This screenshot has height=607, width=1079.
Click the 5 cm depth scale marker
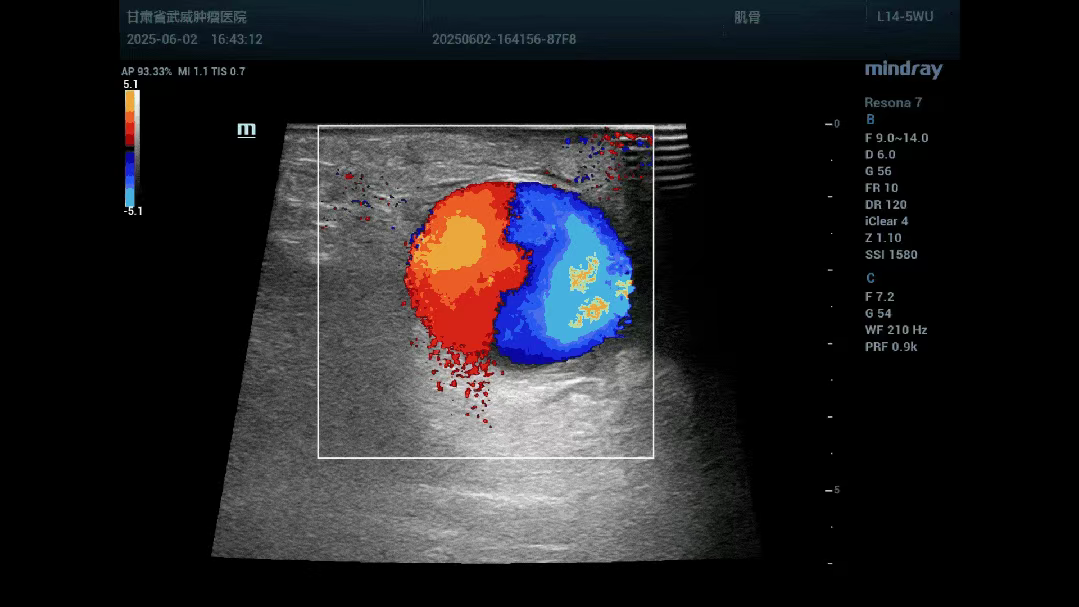(836, 490)
